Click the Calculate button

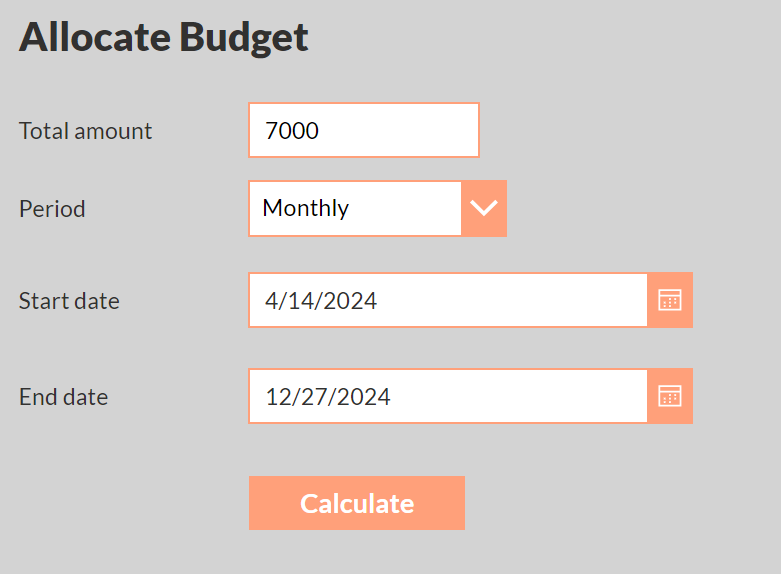(x=357, y=503)
